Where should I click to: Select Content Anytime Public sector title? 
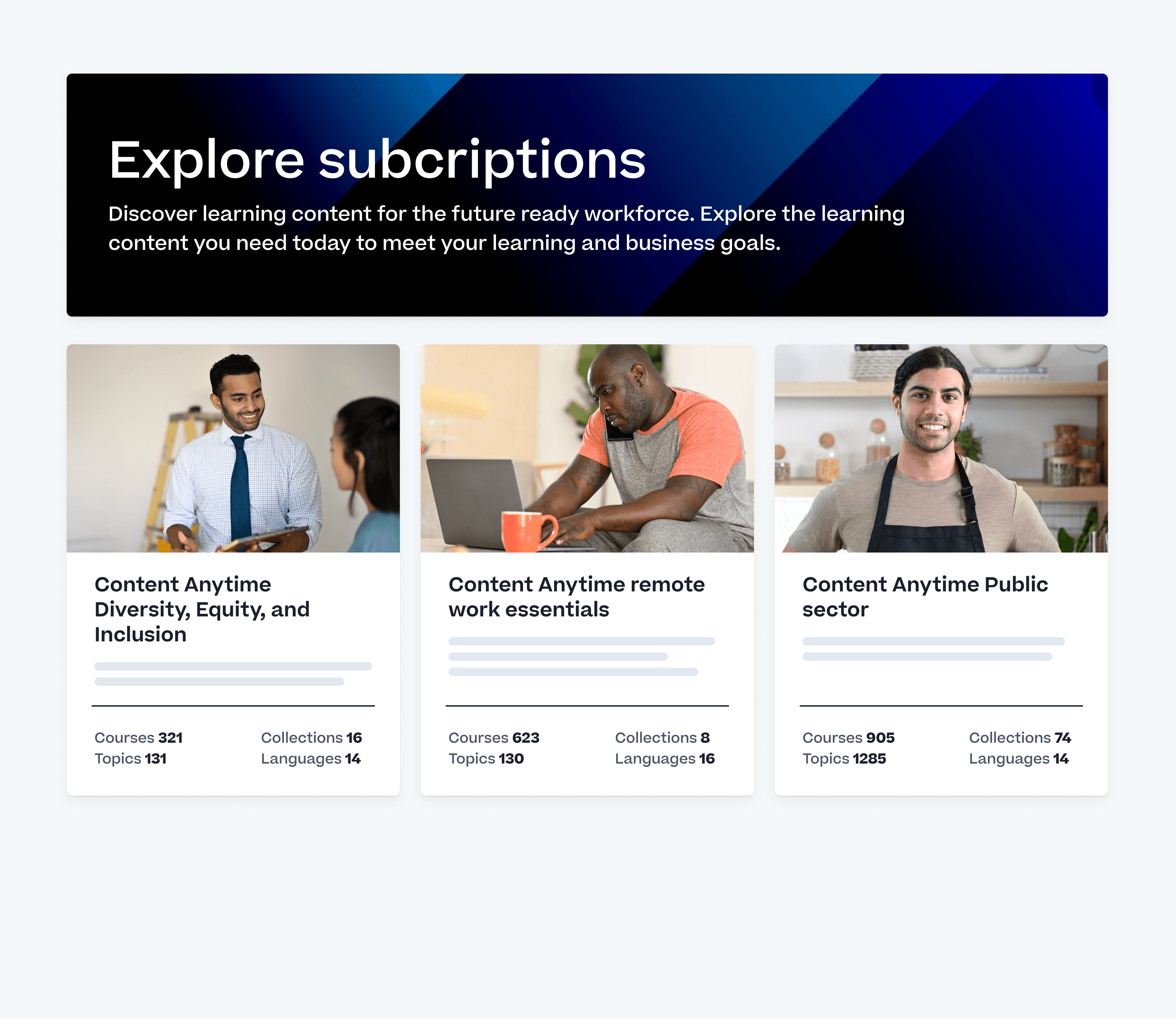[x=925, y=597]
